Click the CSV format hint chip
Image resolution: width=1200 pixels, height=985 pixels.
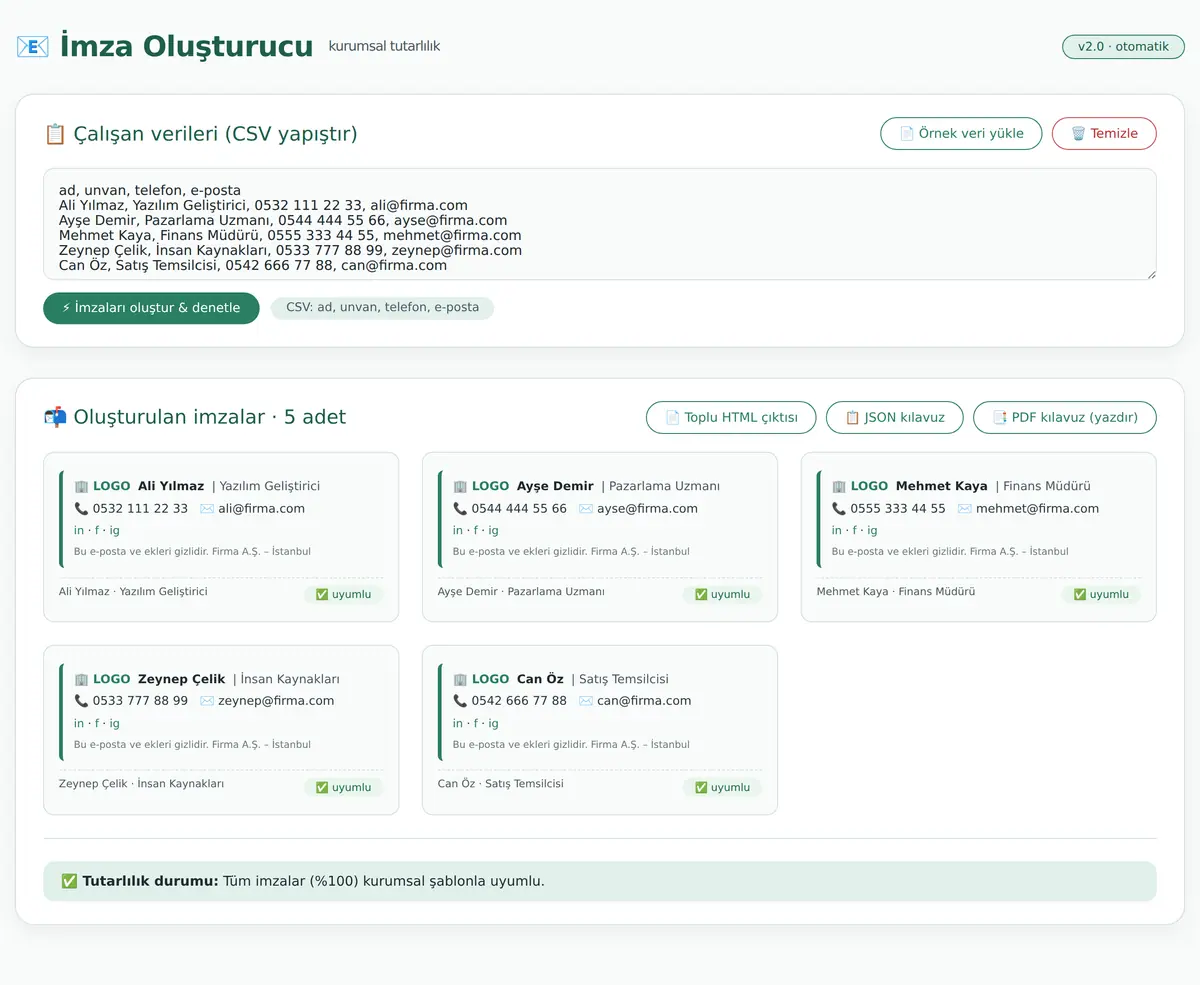382,308
